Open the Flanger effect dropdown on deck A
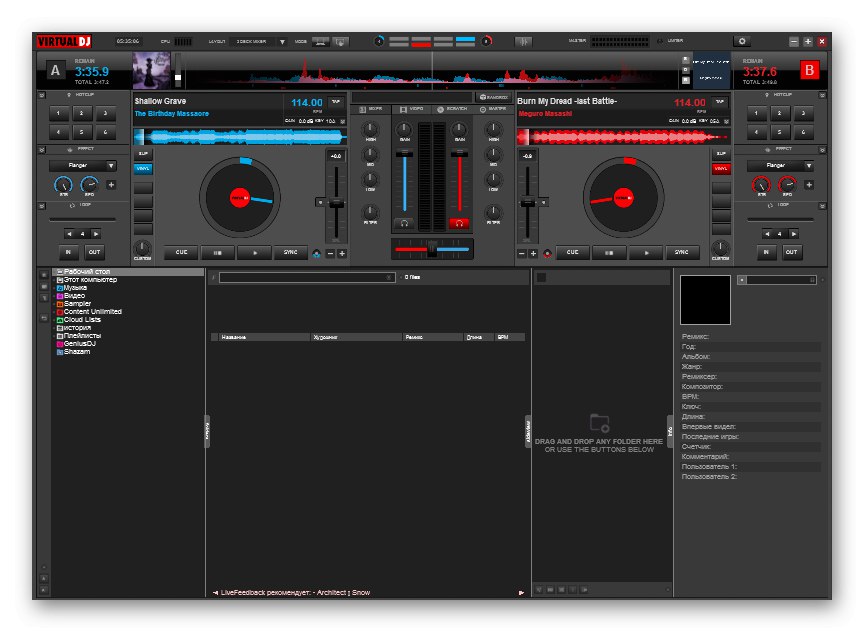 point(110,165)
